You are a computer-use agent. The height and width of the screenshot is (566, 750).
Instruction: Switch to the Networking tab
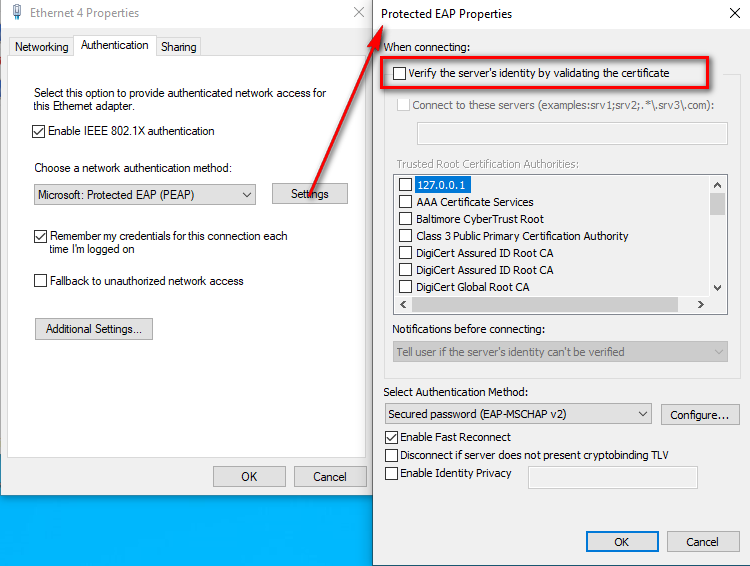pyautogui.click(x=42, y=47)
